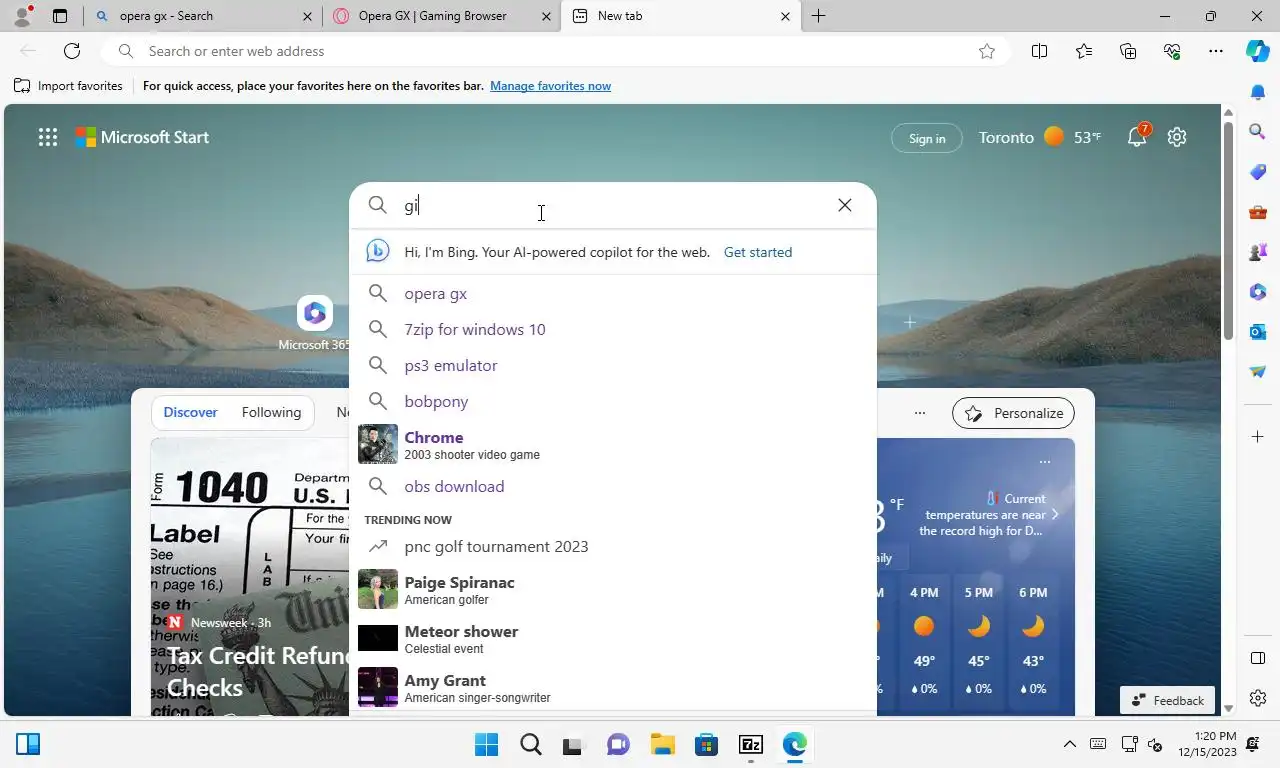Open sidebar Microsoft 365 icon

(1258, 292)
